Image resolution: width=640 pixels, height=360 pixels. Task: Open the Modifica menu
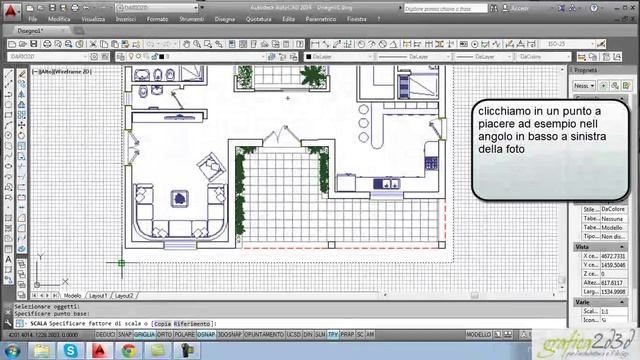[59, 19]
